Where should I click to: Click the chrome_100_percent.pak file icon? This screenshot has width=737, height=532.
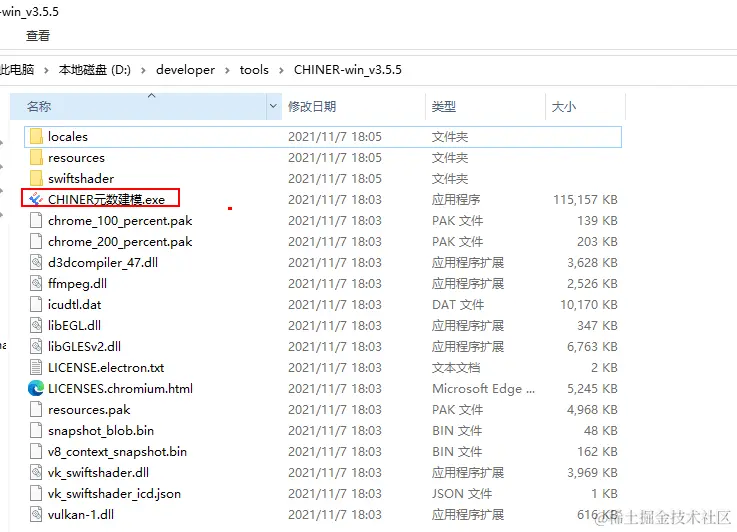(x=36, y=220)
